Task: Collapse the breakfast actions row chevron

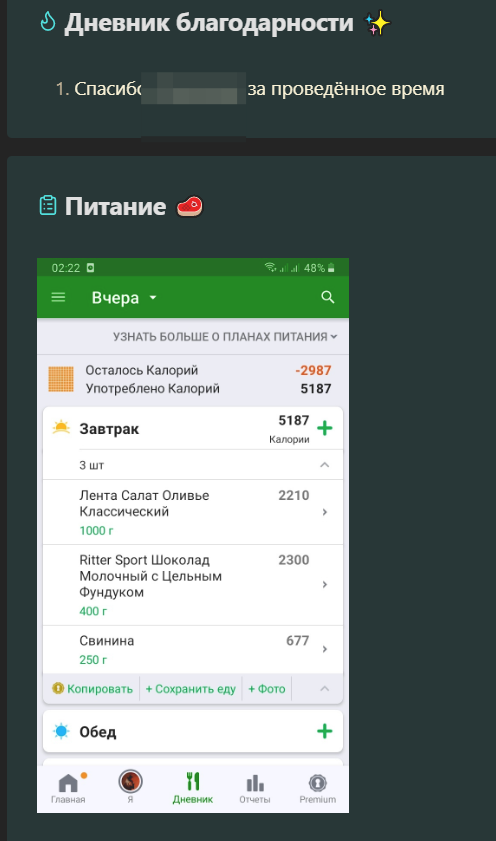Action: click(x=324, y=689)
